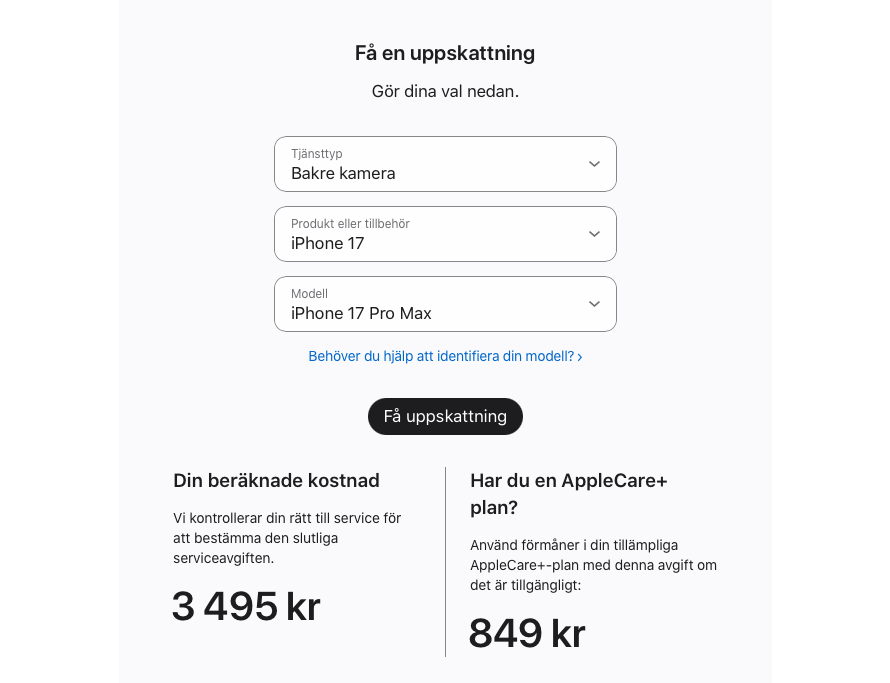The image size is (890, 683).
Task: Click the Få en uppskattning heading
Action: 445,53
